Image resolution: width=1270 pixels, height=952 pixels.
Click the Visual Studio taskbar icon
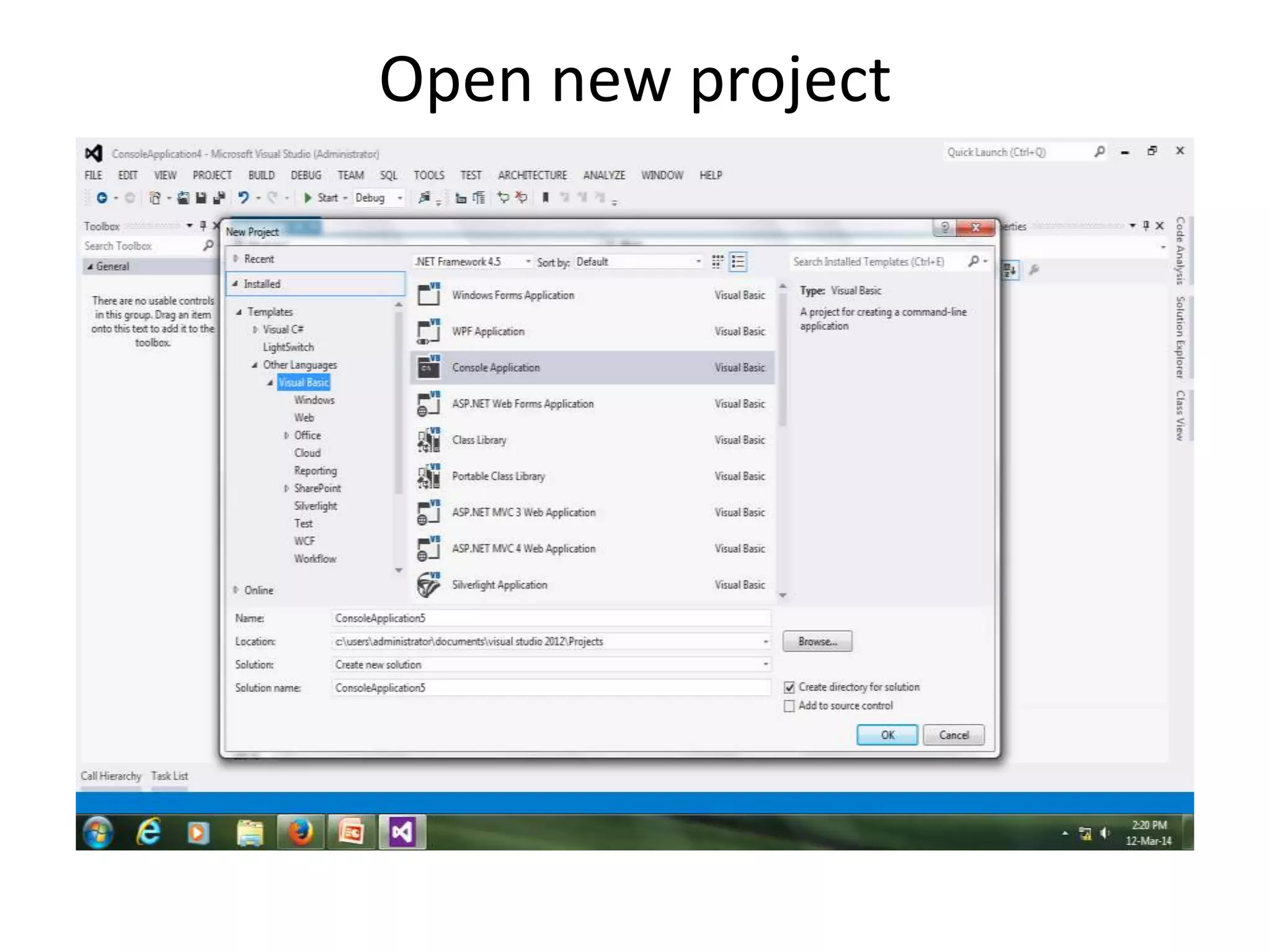tap(402, 832)
